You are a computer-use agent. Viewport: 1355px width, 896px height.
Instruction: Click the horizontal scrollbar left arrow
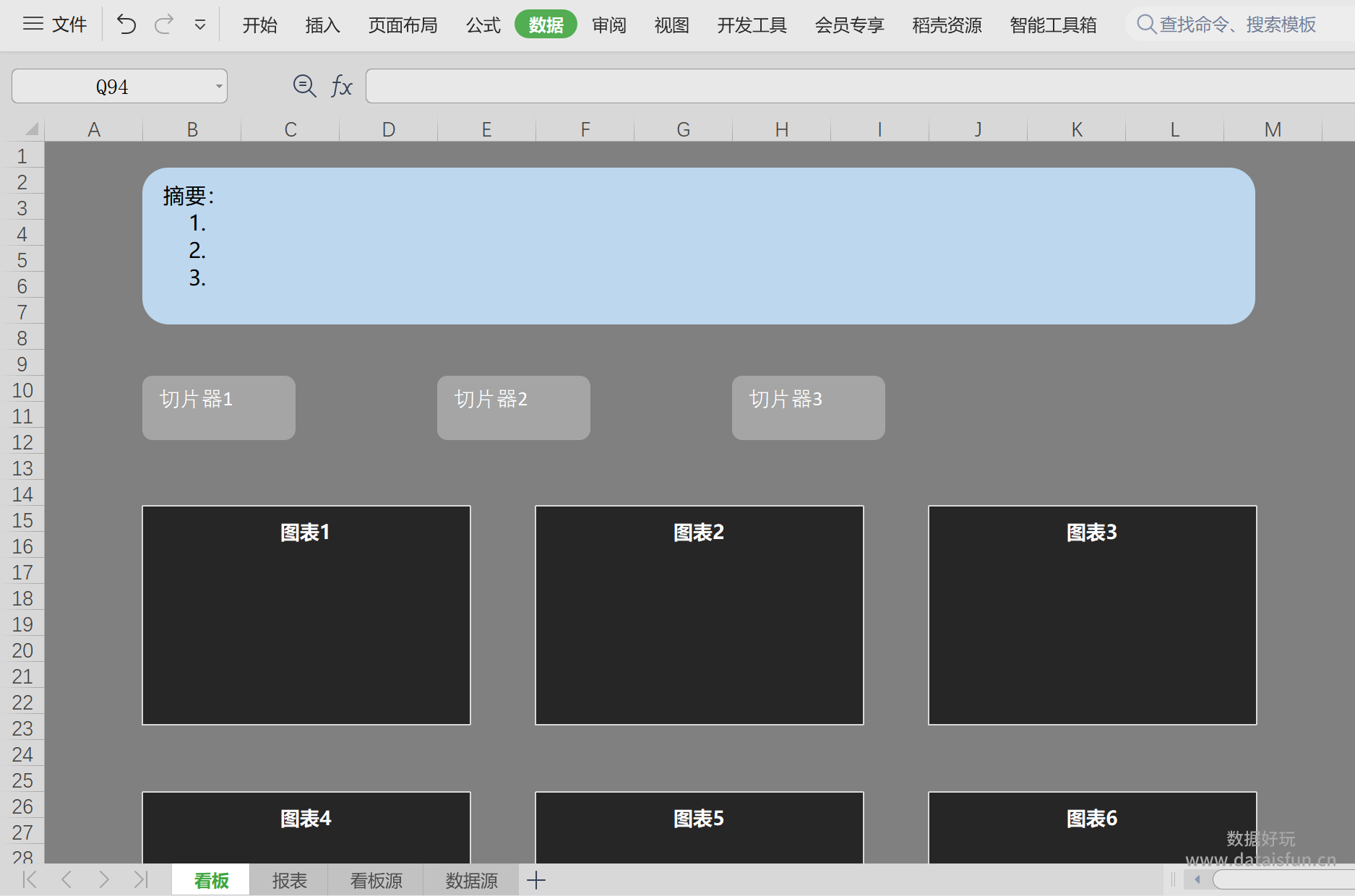(1197, 879)
